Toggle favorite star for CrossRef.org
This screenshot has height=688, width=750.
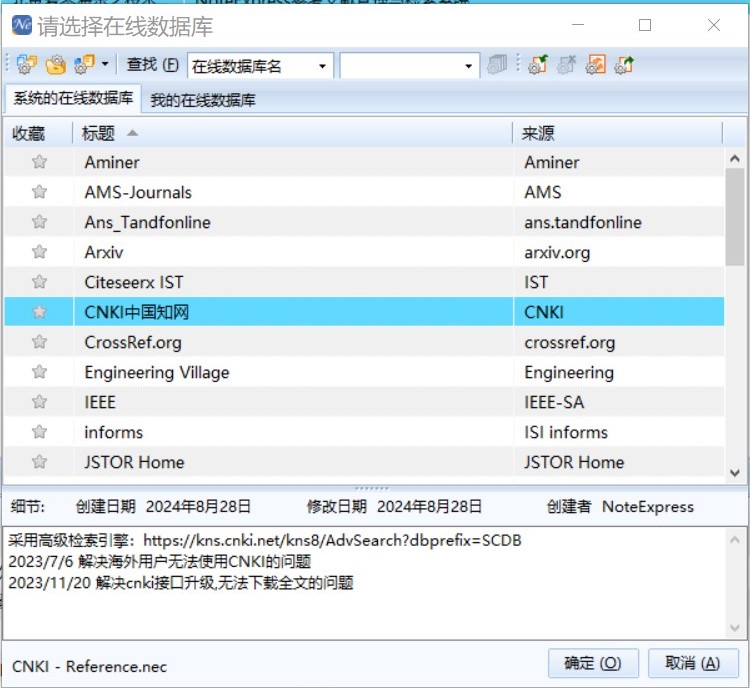pos(39,342)
